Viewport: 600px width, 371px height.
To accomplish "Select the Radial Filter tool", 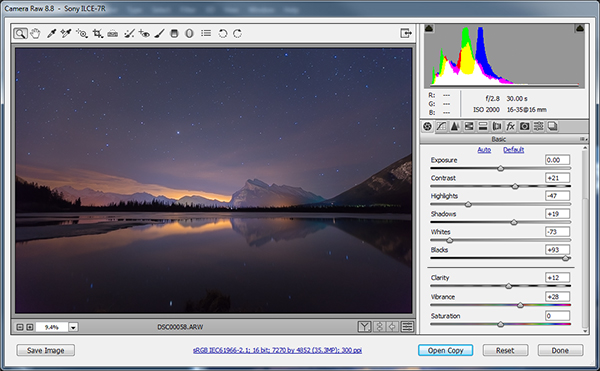I will (189, 34).
